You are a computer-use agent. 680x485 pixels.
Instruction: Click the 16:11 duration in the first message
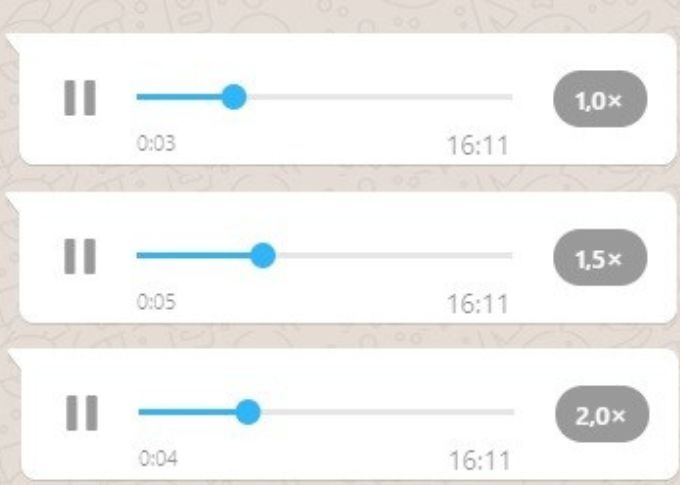click(477, 146)
